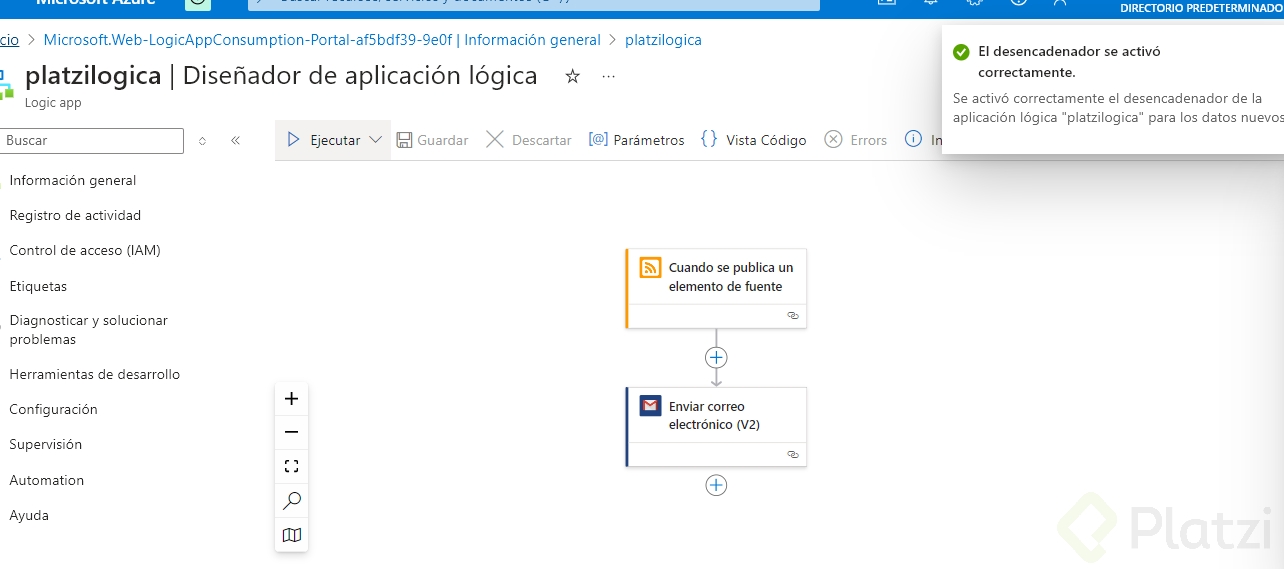Image resolution: width=1284 pixels, height=569 pixels.
Task: Click the Guardar toolbar button
Action: (432, 140)
